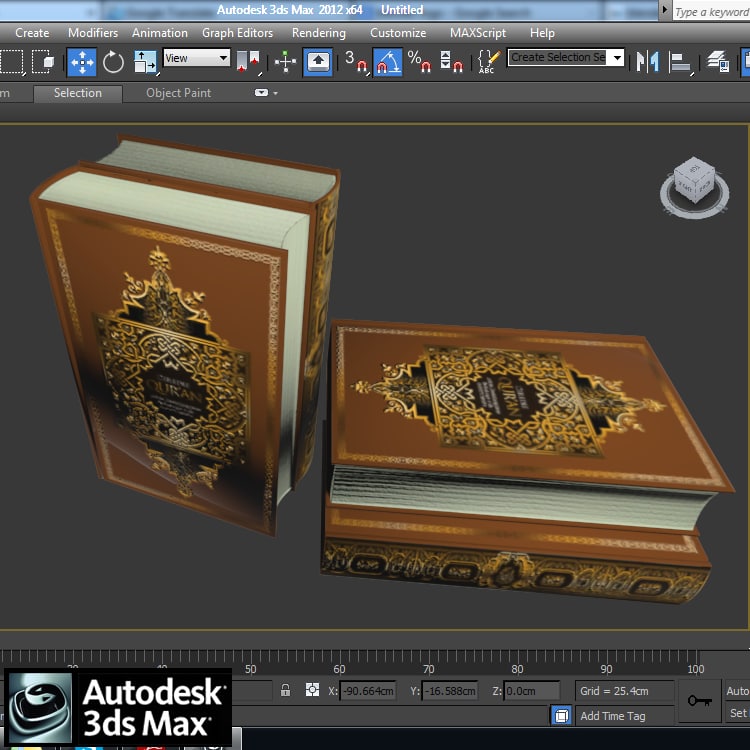
Task: Activate the Rotate tool
Action: pyautogui.click(x=113, y=61)
